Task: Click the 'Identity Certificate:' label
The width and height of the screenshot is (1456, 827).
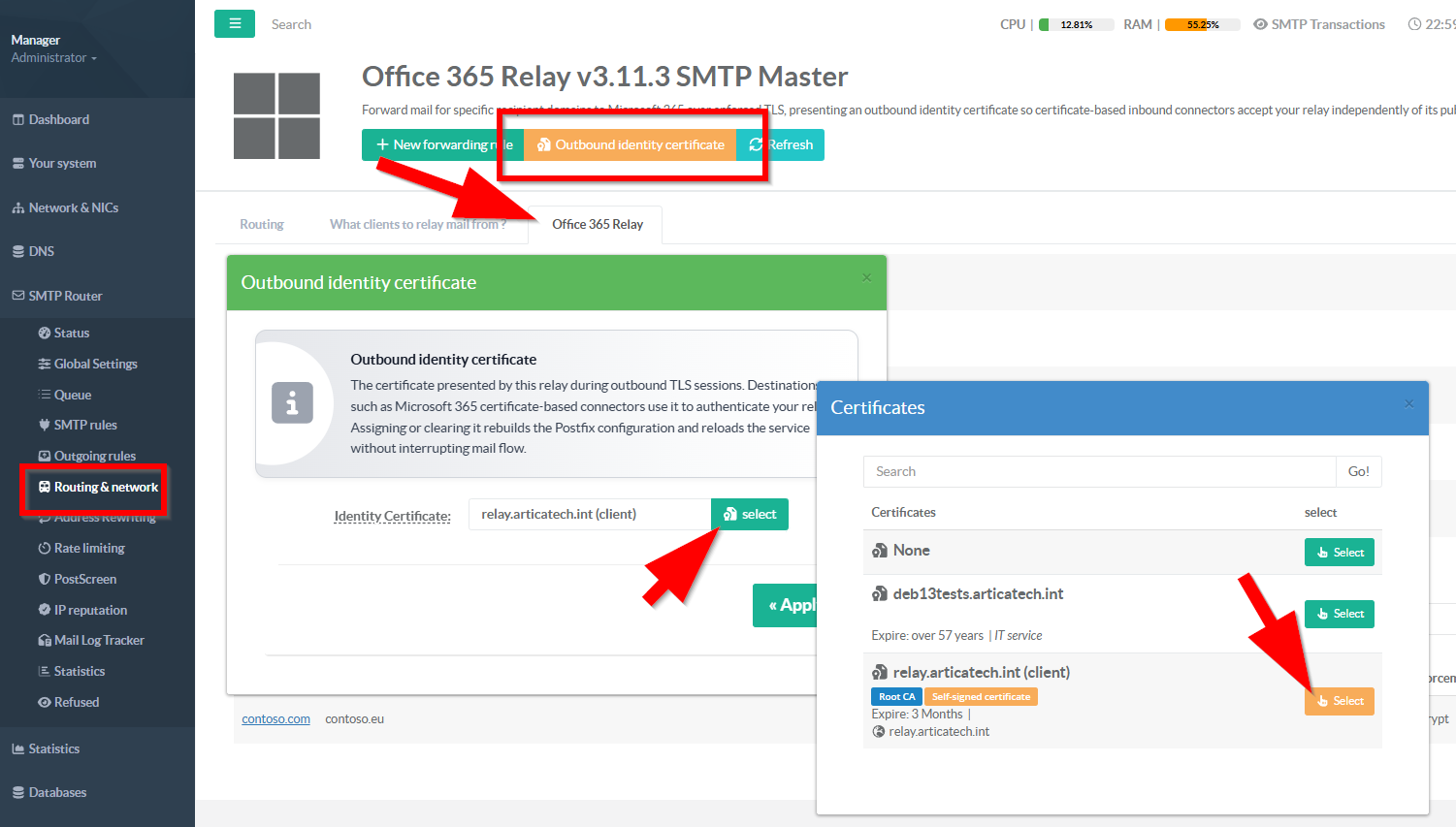Action: [392, 516]
